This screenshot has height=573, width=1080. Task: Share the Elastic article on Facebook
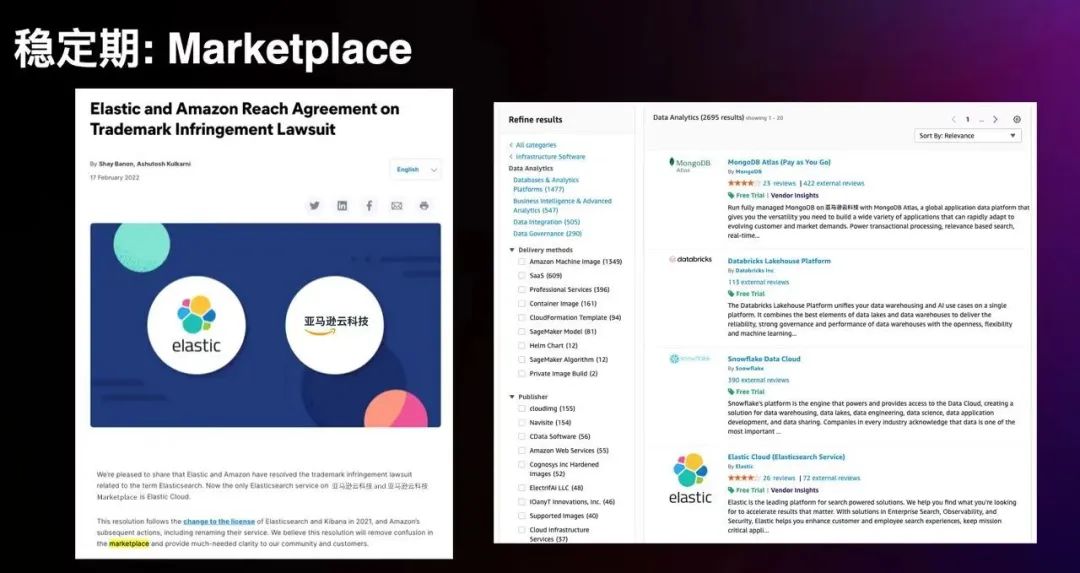pos(370,205)
